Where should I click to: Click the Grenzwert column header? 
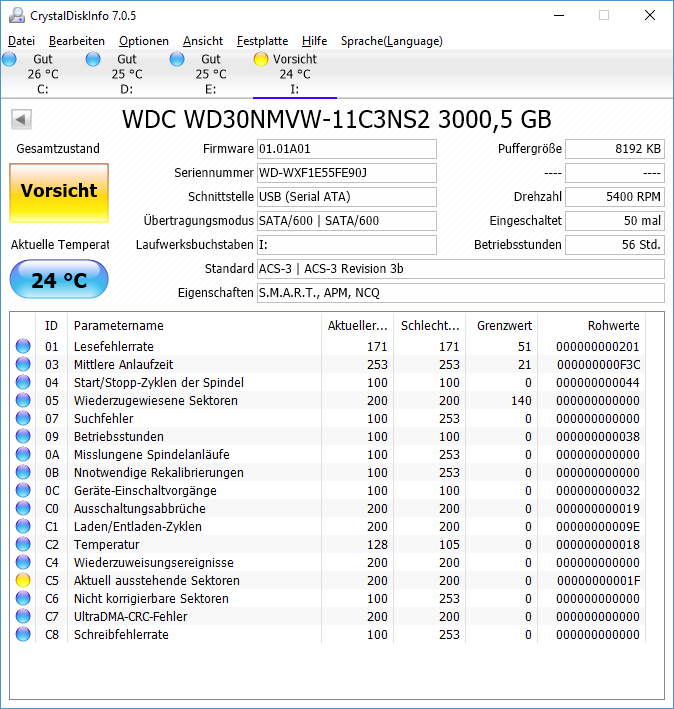tap(502, 326)
